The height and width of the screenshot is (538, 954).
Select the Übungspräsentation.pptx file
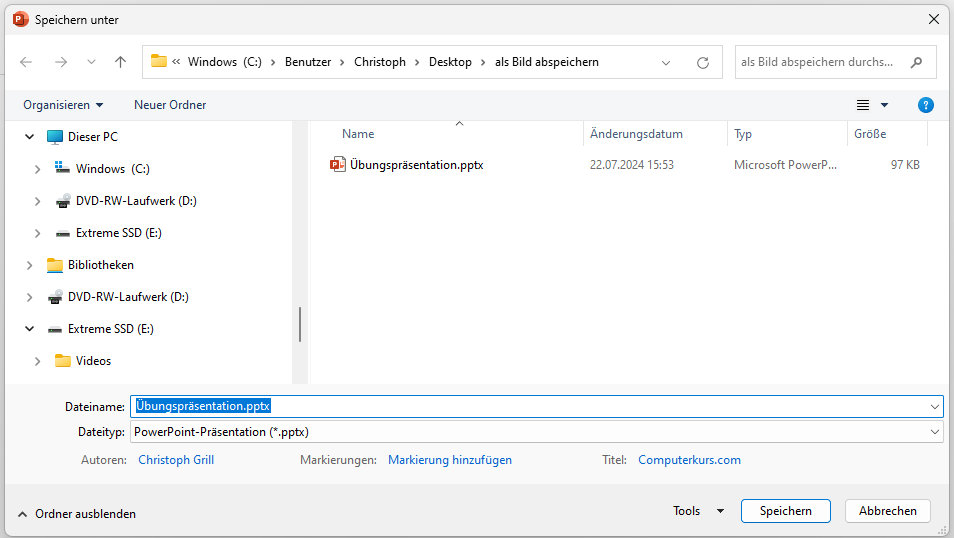[416, 165]
